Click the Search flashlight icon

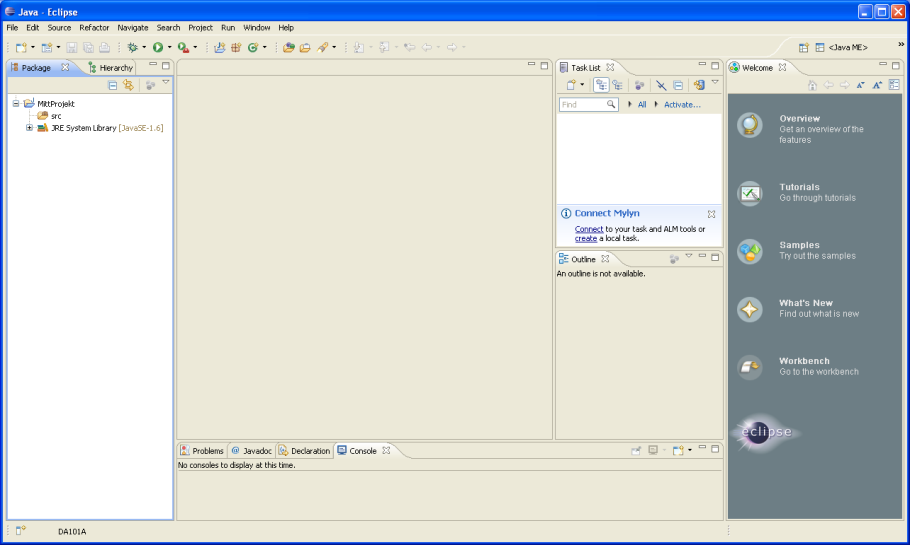(323, 48)
